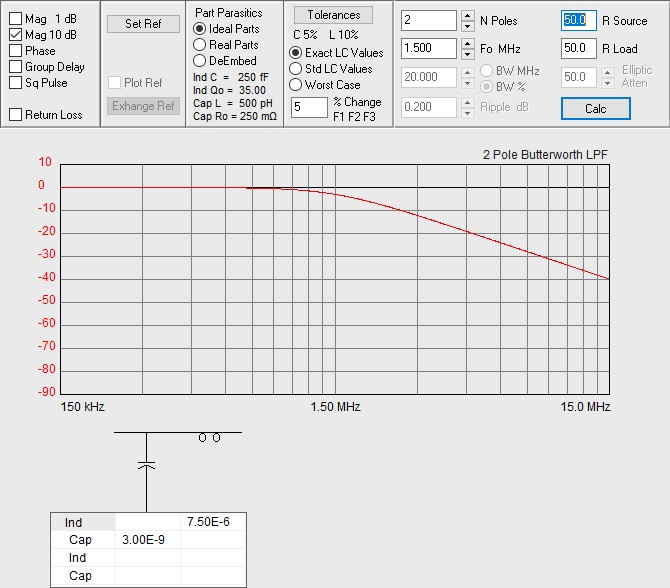The width and height of the screenshot is (670, 588).
Task: Click the Fo MHz input field
Action: click(x=429, y=48)
